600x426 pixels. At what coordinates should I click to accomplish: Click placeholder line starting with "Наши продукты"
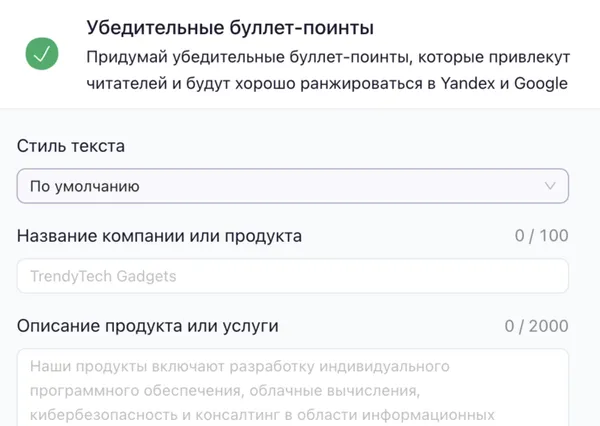click(239, 365)
